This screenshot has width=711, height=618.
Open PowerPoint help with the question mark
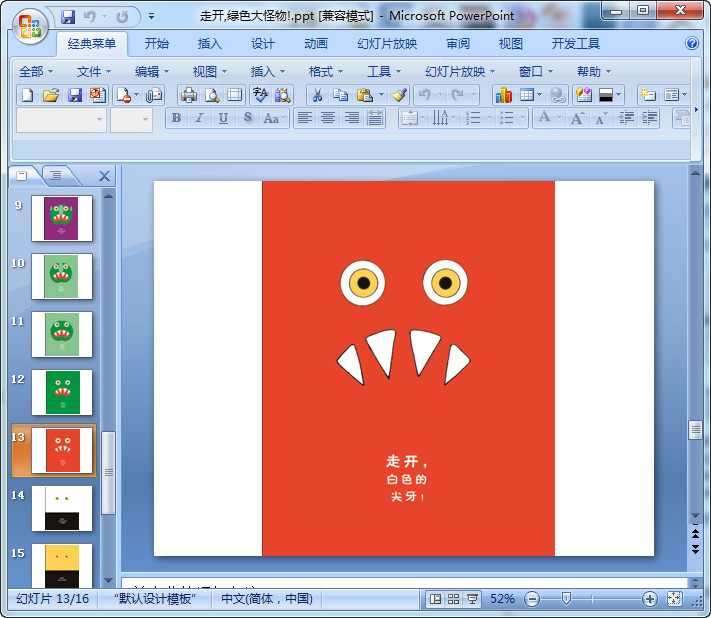(692, 44)
